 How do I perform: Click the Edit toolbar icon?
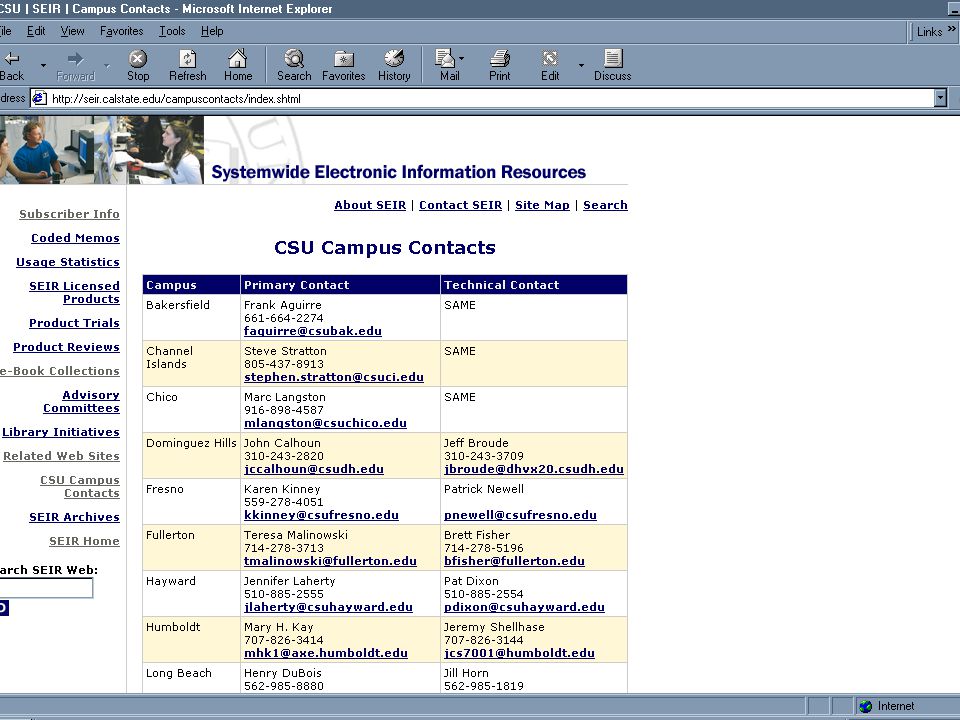point(550,59)
